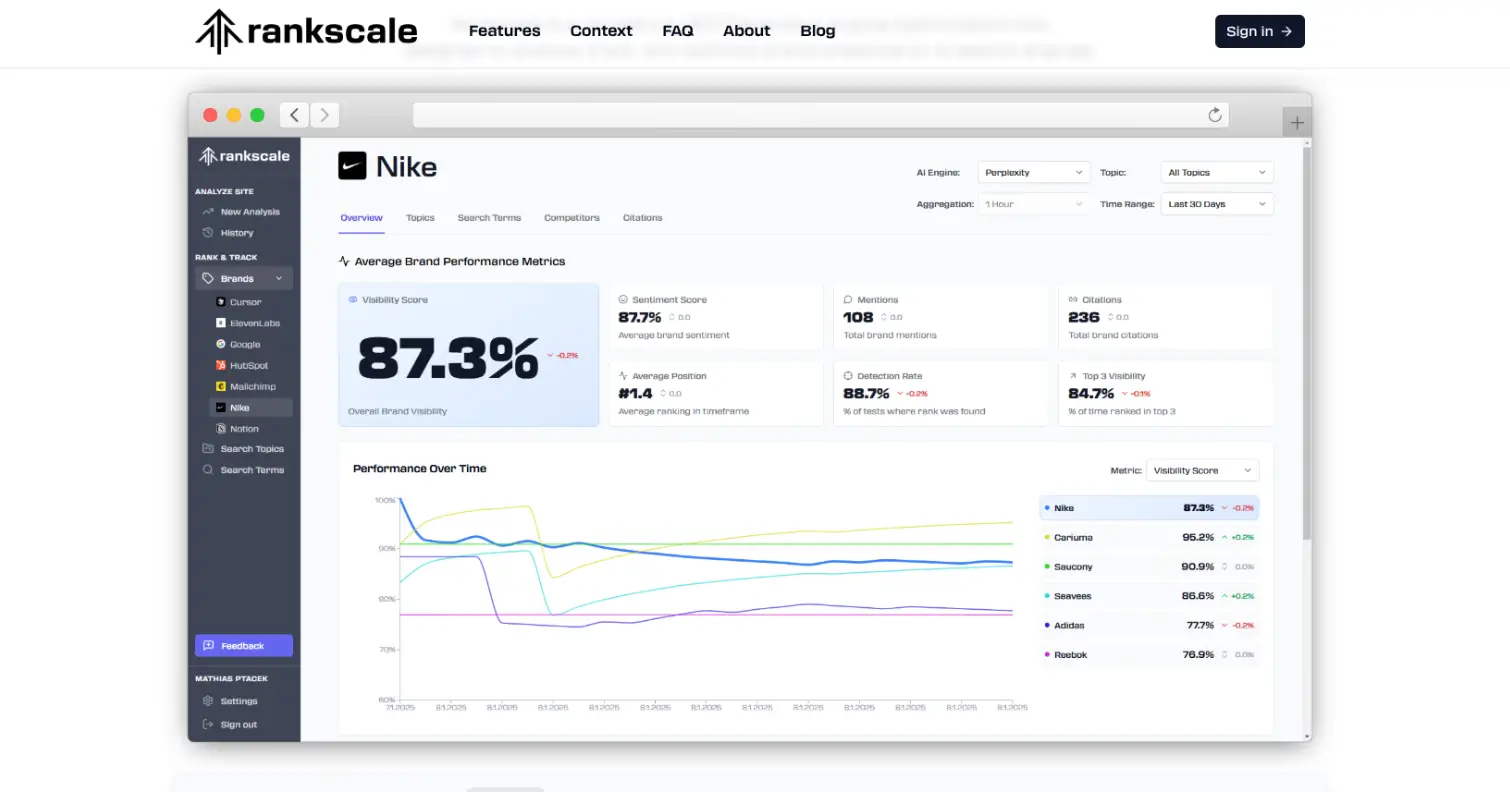The image size is (1510, 792).
Task: Switch to the Topics tab
Action: [x=420, y=218]
